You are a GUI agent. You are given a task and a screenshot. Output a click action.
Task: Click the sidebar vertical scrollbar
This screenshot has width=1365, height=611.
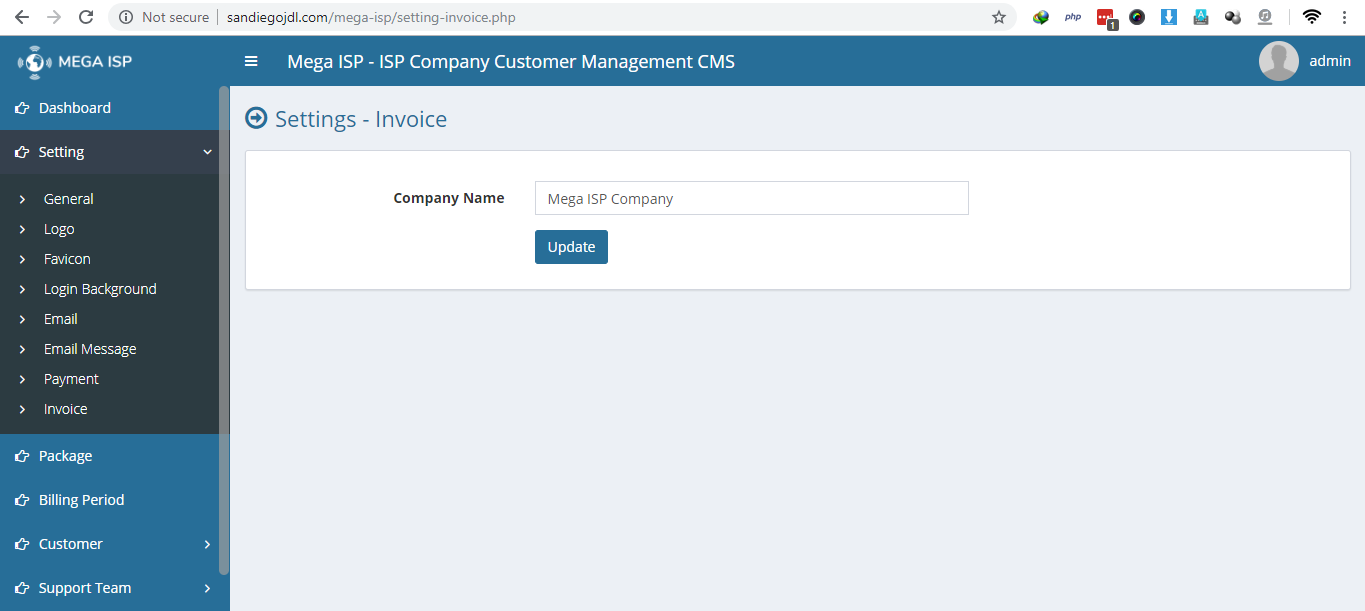click(224, 330)
